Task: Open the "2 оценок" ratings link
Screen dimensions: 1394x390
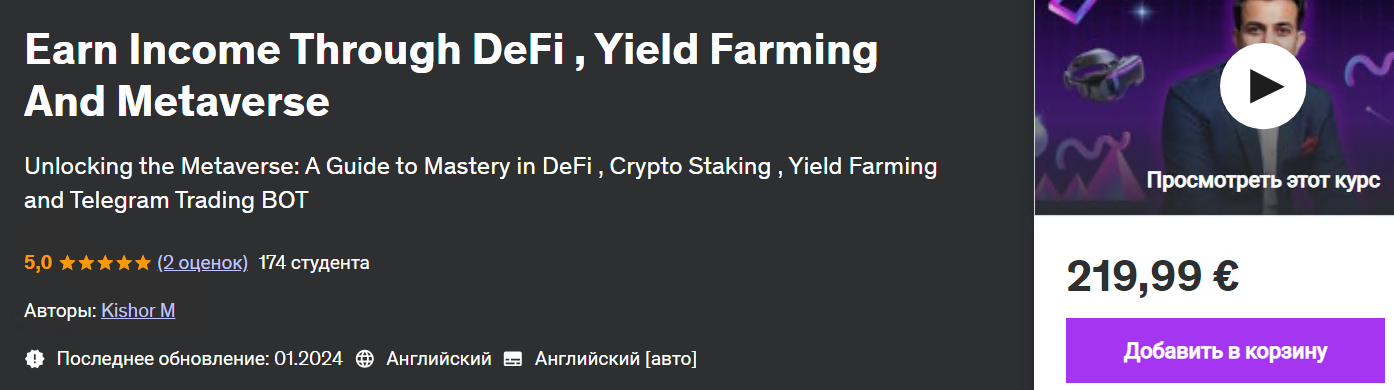Action: (203, 263)
